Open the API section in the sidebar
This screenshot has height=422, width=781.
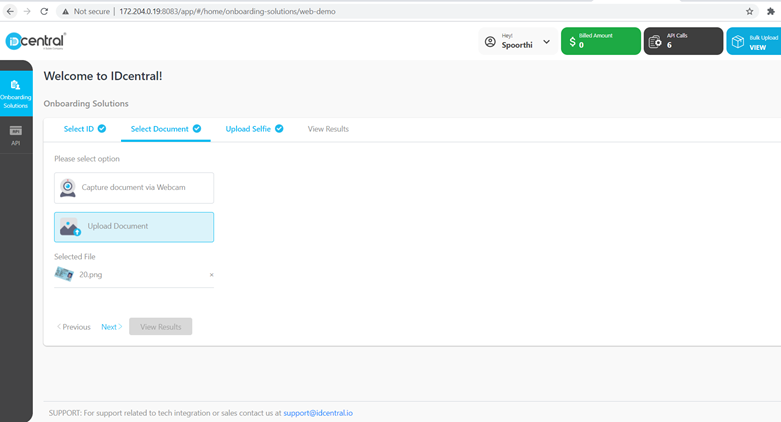pos(16,136)
